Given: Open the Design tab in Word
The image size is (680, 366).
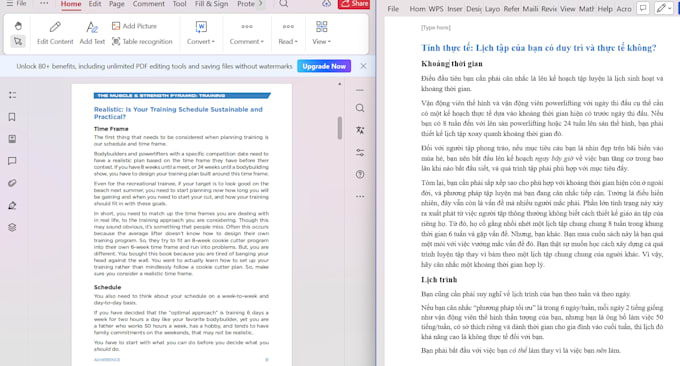Looking at the screenshot, I should click(474, 9).
